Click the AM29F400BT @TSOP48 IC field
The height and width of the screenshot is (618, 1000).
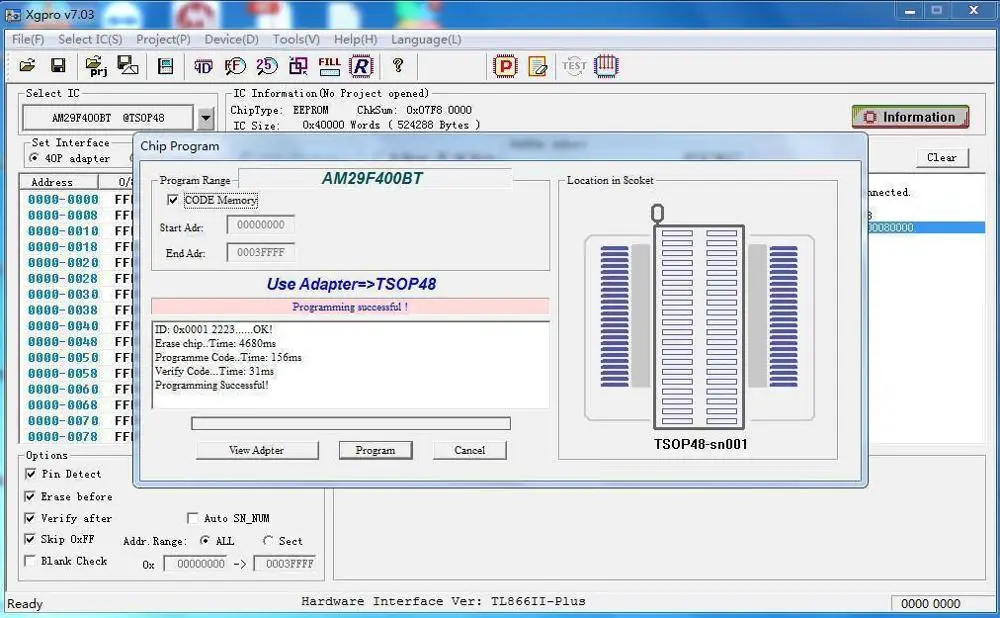tap(108, 118)
